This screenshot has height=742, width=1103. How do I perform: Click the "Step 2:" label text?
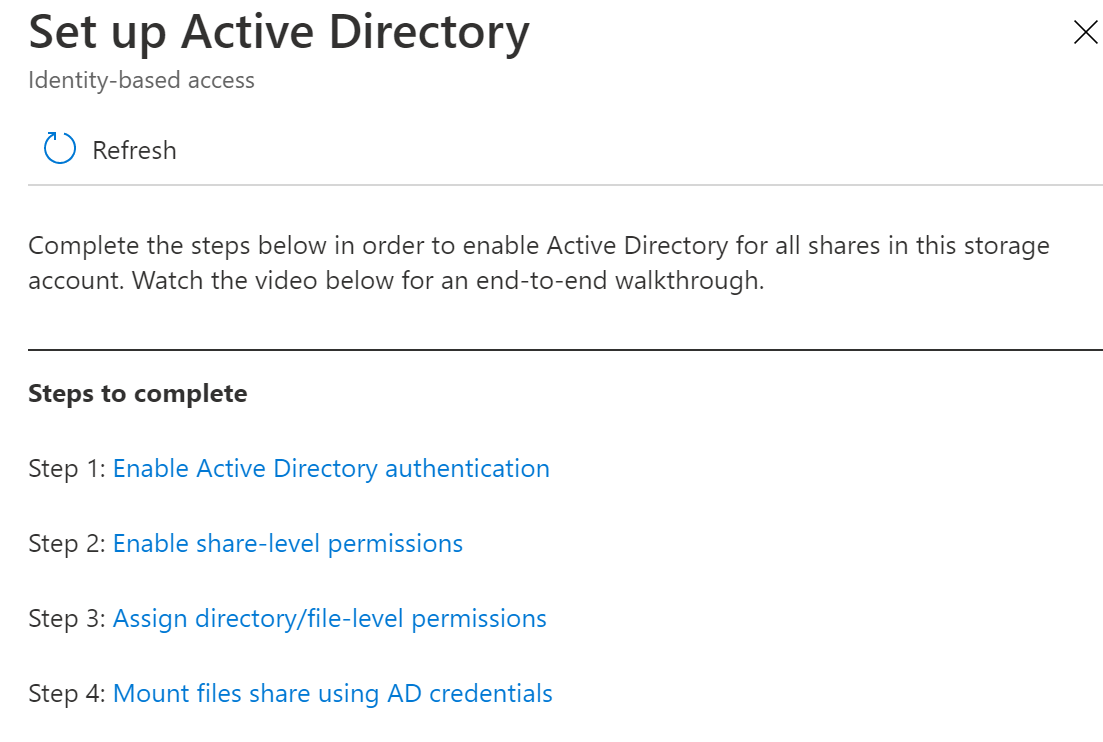coord(67,543)
